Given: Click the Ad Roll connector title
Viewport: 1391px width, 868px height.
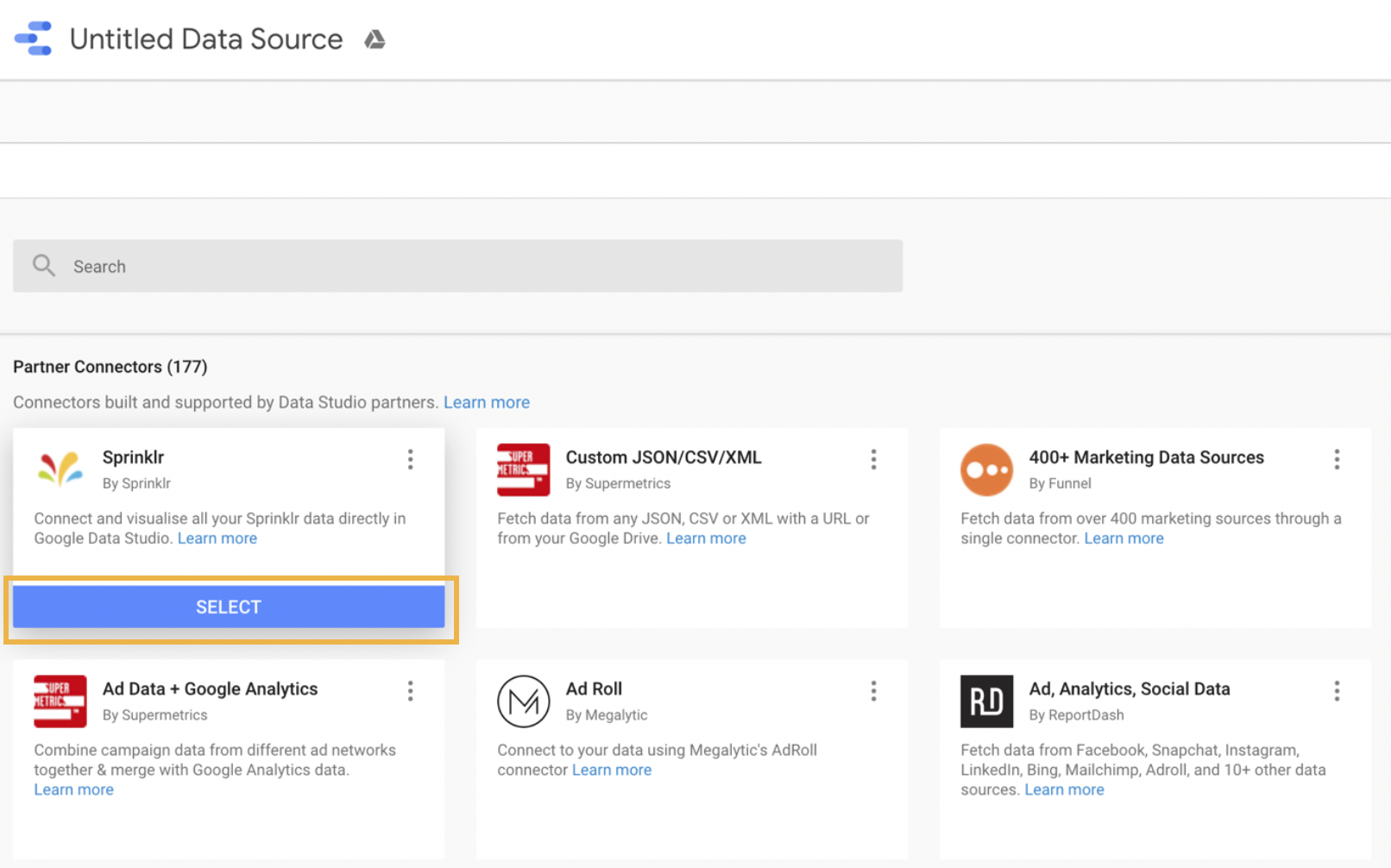Looking at the screenshot, I should tap(594, 689).
